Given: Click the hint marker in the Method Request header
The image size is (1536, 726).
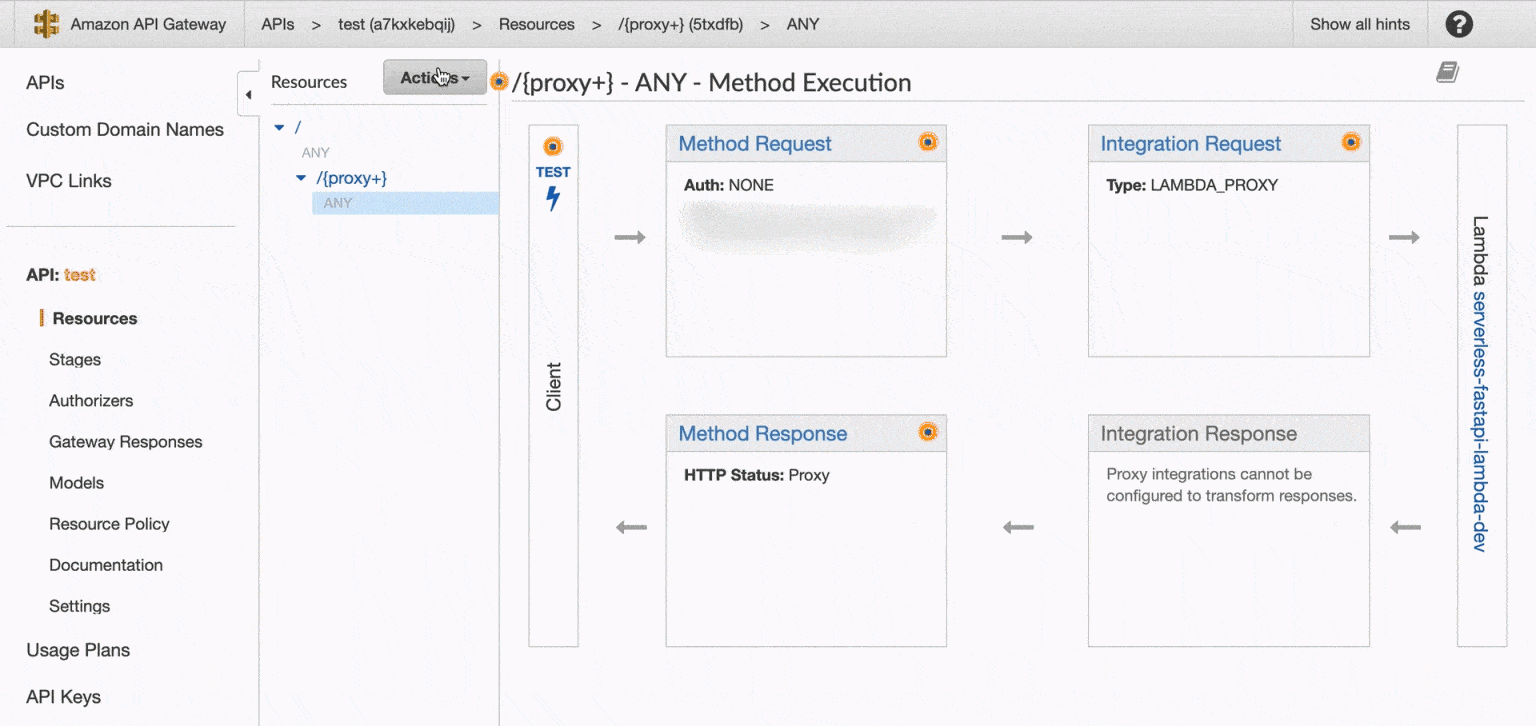Looking at the screenshot, I should coord(928,143).
